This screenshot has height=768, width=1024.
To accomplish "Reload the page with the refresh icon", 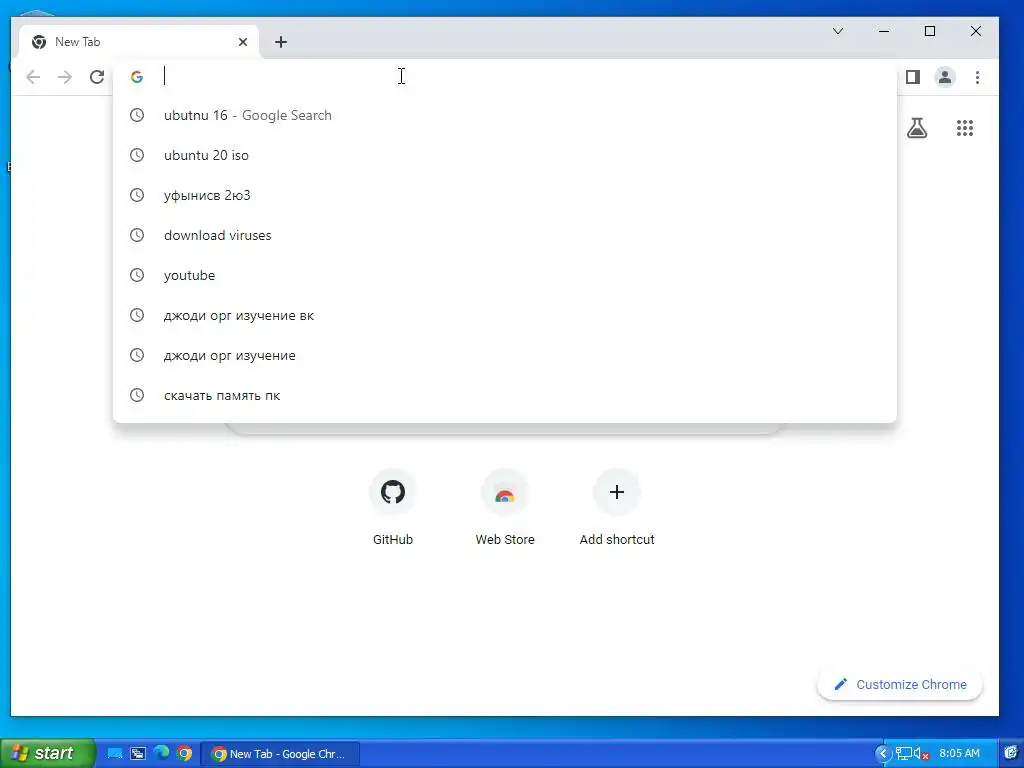I will pos(97,77).
